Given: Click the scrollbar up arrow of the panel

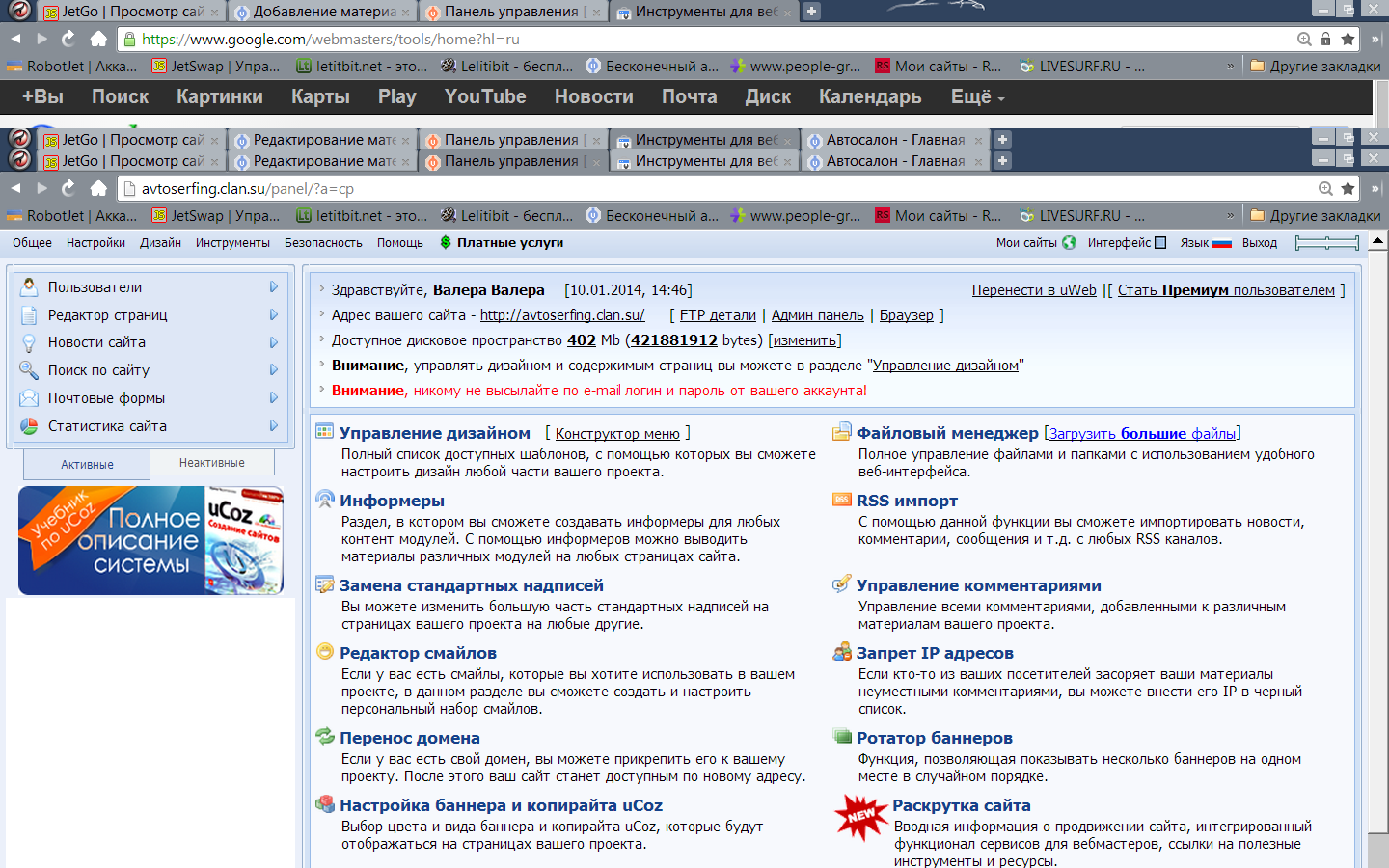Looking at the screenshot, I should tap(1377, 239).
